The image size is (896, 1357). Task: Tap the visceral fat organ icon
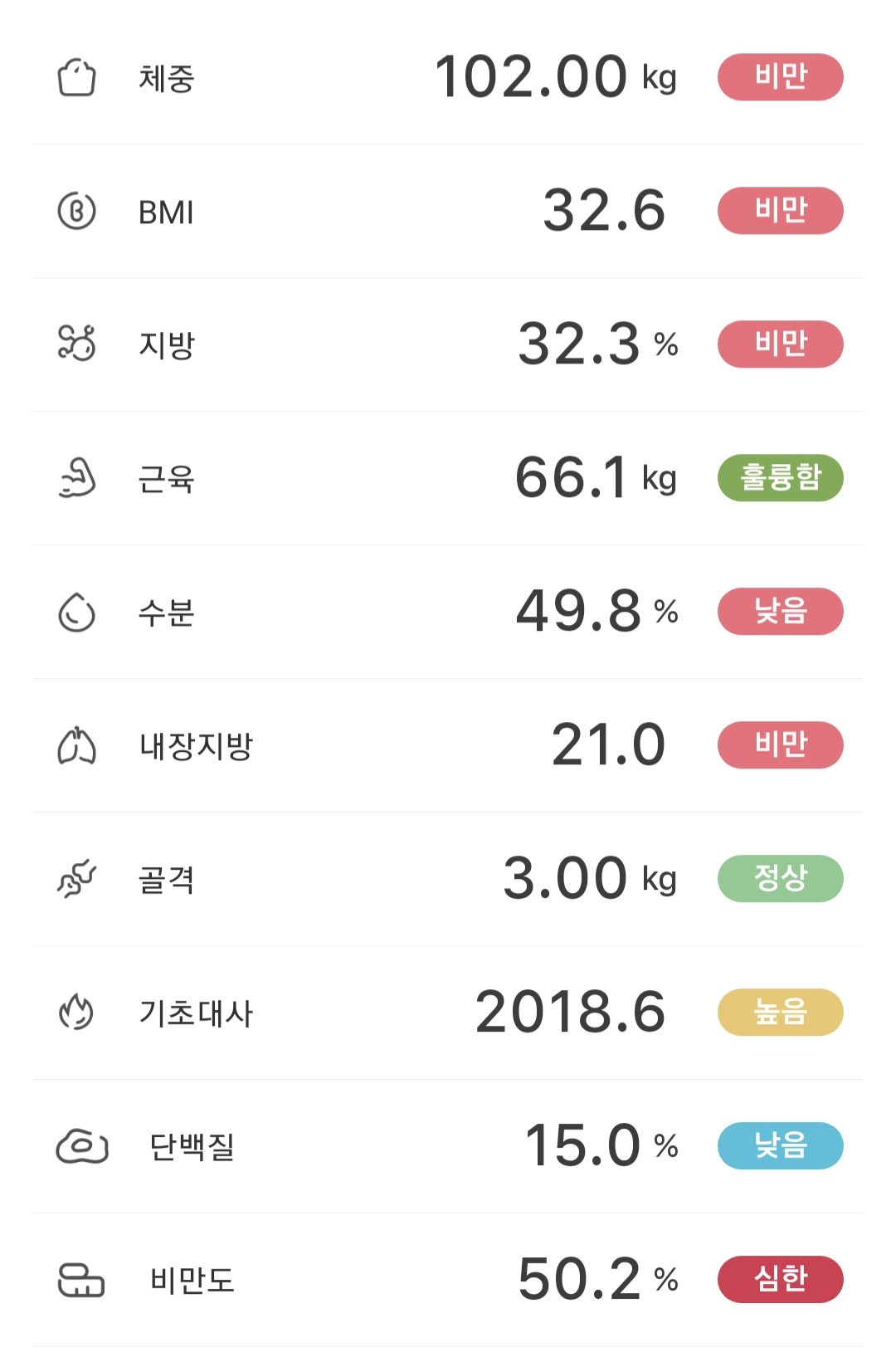(x=76, y=744)
